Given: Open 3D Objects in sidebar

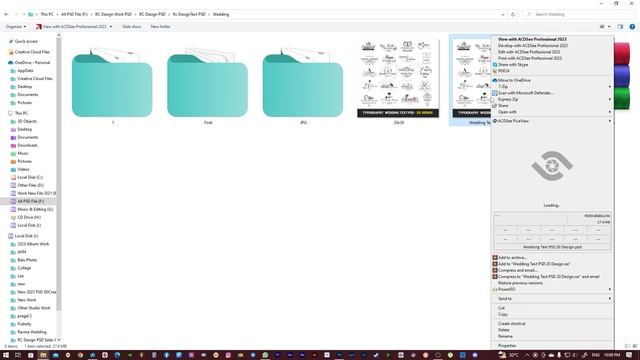Looking at the screenshot, I should (27, 121).
